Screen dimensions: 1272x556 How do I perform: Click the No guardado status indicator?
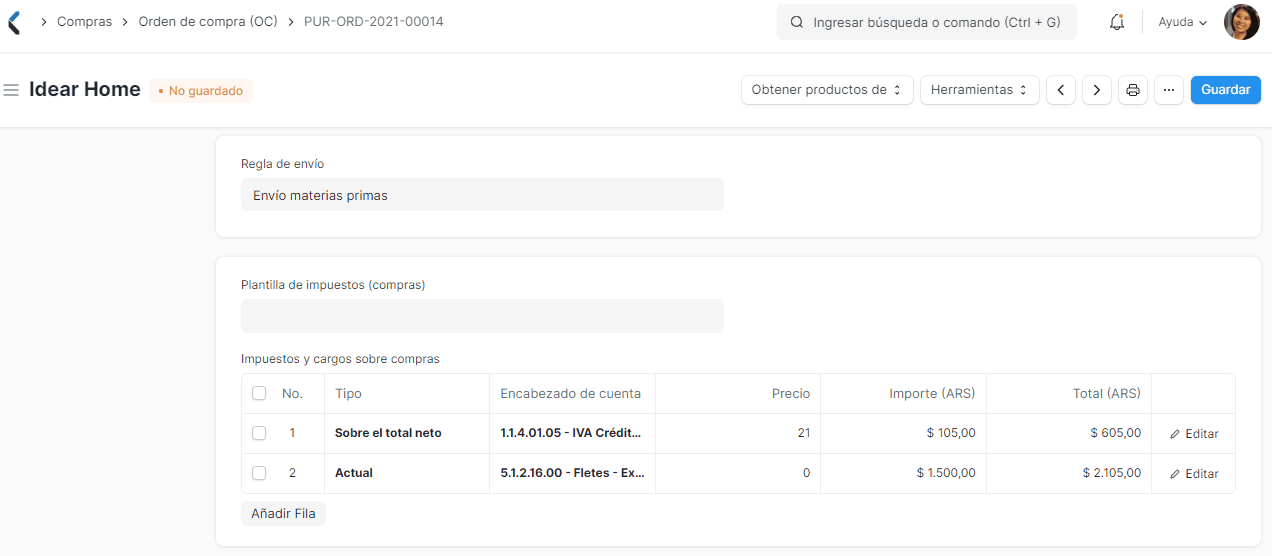point(201,91)
